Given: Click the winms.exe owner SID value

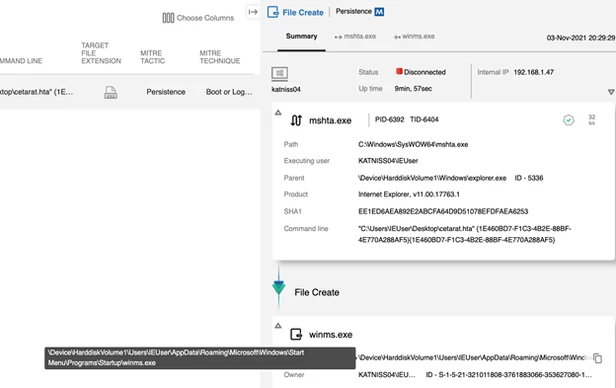Looking at the screenshot, I should pos(509,375).
